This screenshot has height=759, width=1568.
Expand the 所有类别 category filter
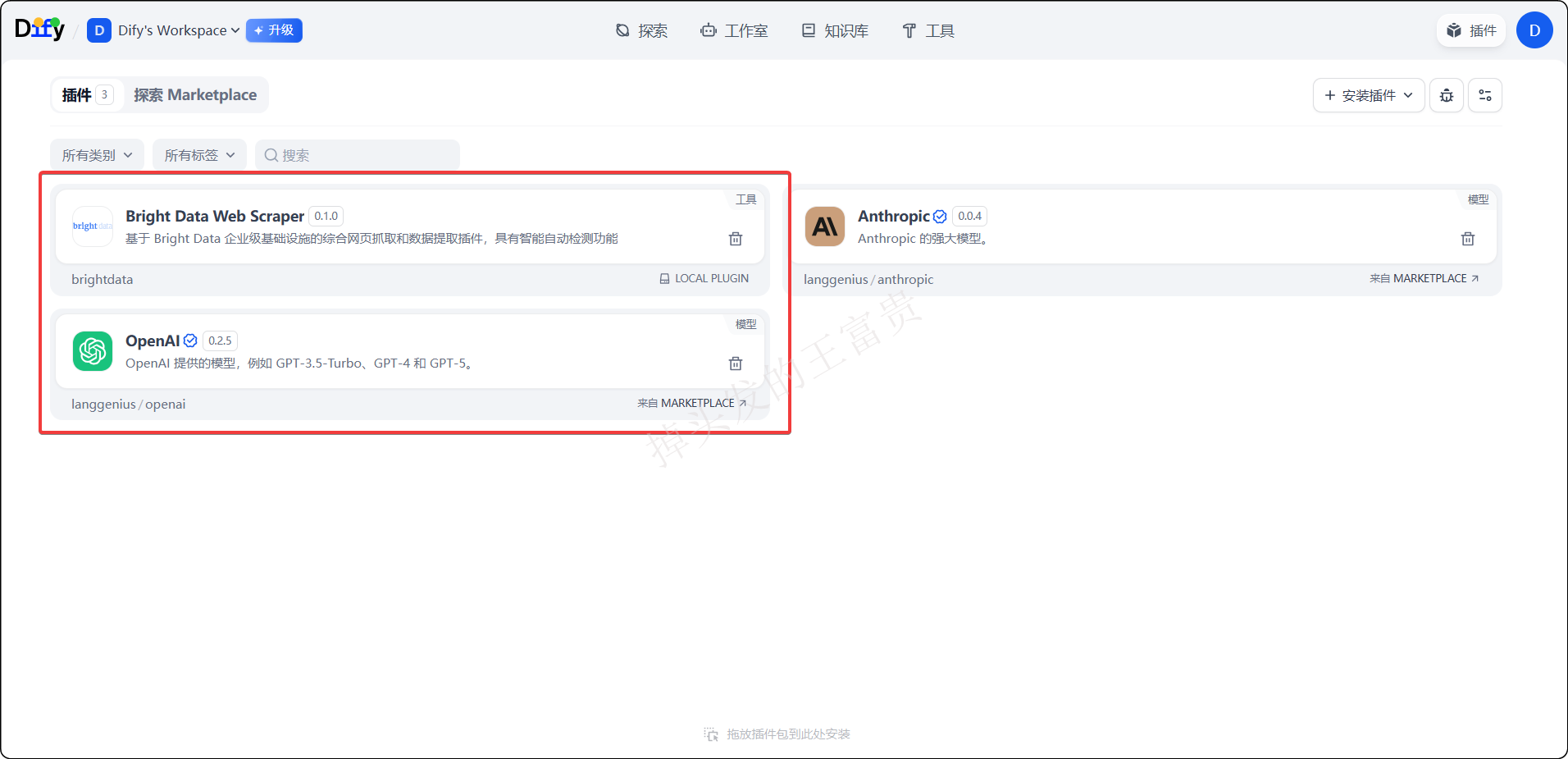tap(97, 155)
